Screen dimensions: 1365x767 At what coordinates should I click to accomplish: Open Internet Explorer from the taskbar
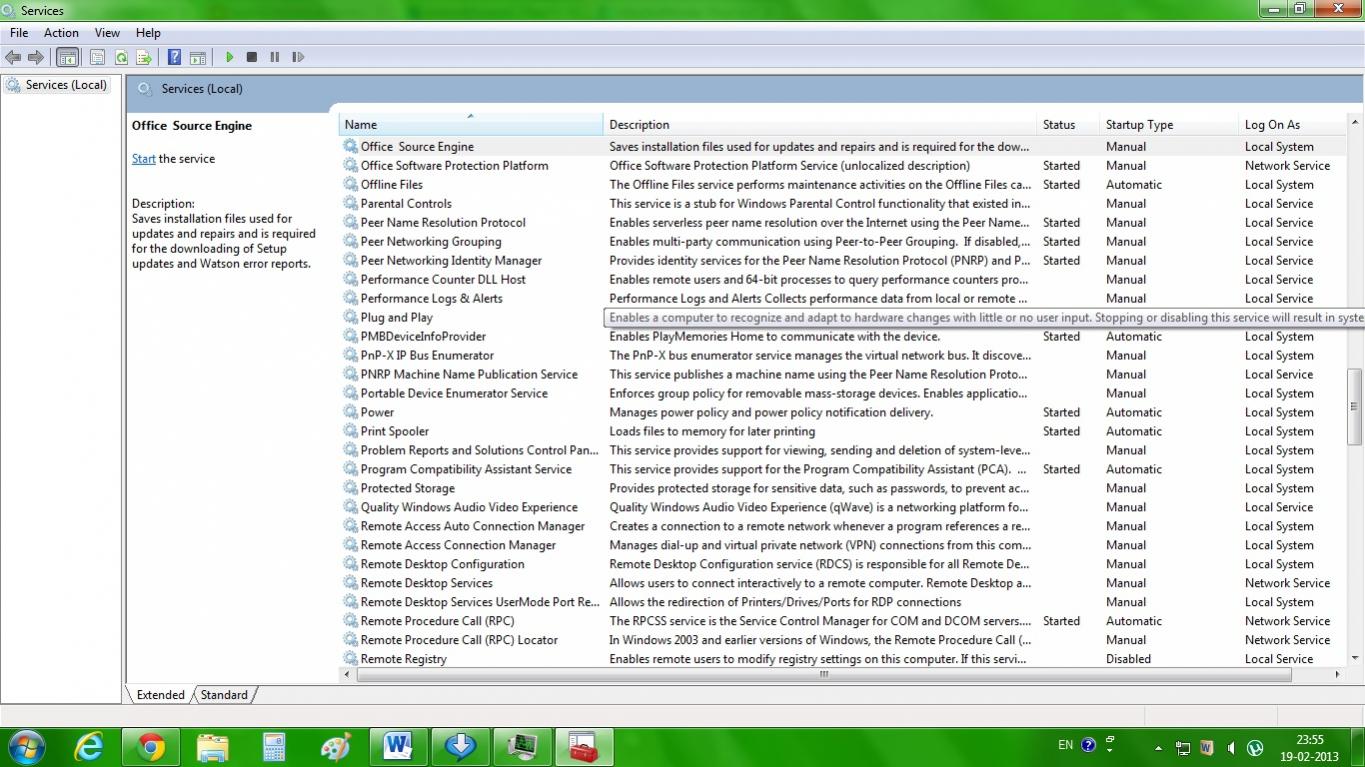pyautogui.click(x=89, y=747)
